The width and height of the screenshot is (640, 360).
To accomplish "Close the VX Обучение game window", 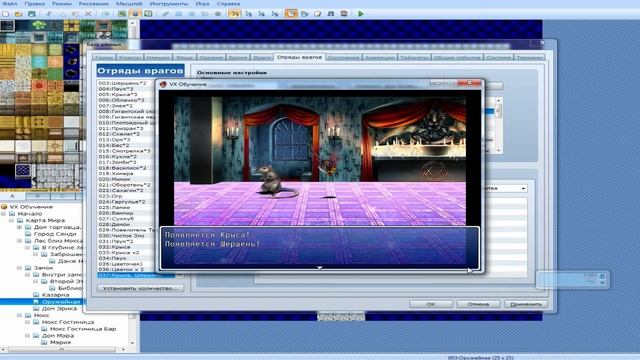I will [469, 83].
